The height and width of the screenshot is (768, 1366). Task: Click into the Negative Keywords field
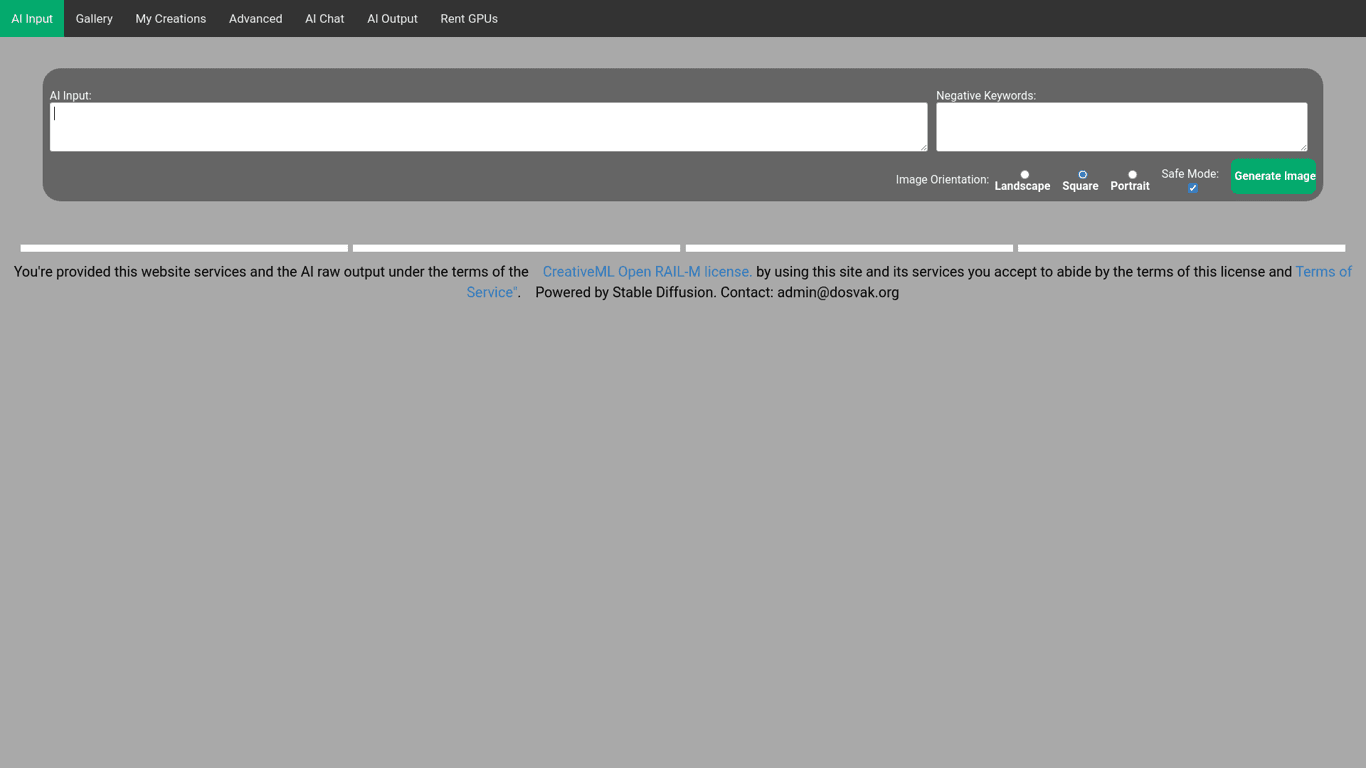[x=1120, y=127]
